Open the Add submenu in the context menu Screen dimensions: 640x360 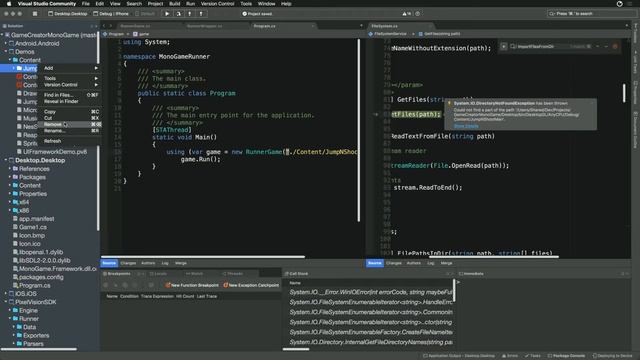(70, 68)
